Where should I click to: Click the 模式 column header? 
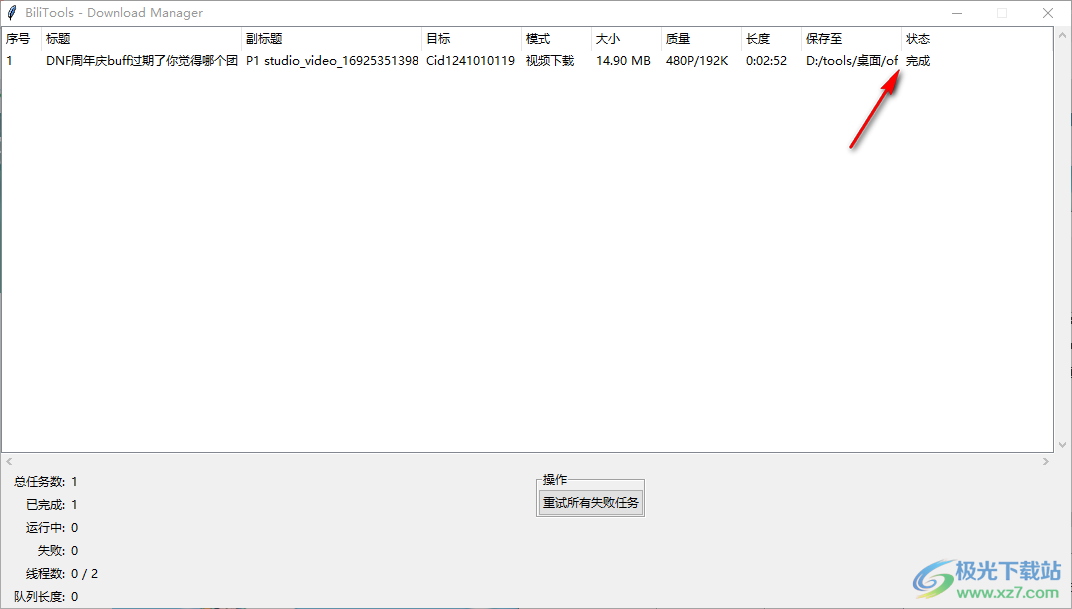pos(537,38)
